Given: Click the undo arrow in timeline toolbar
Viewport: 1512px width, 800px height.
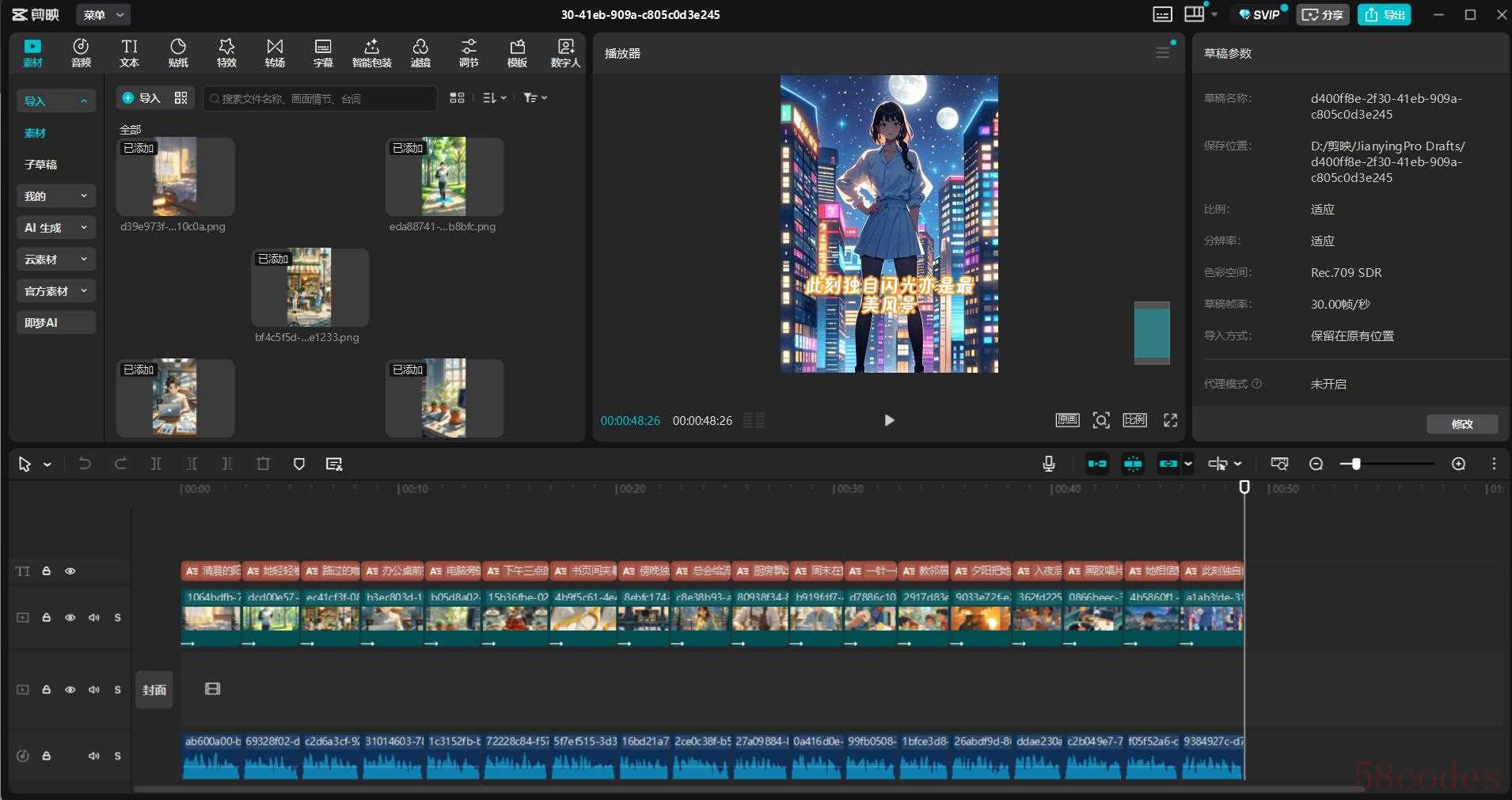Looking at the screenshot, I should click(85, 464).
